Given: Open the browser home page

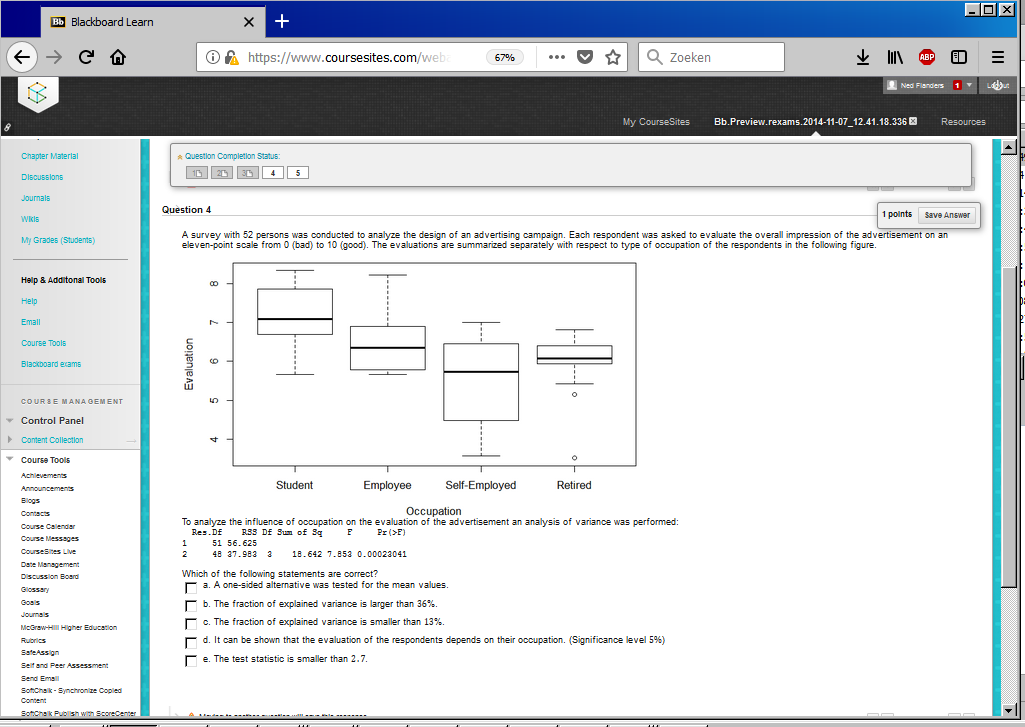Looking at the screenshot, I should coord(118,58).
